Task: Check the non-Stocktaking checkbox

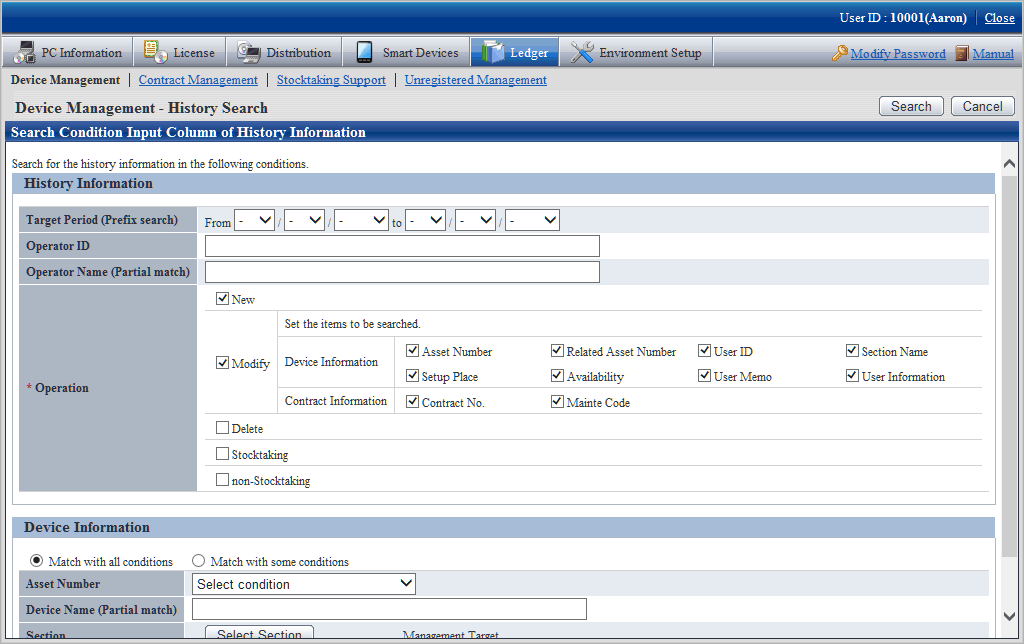Action: click(x=222, y=480)
